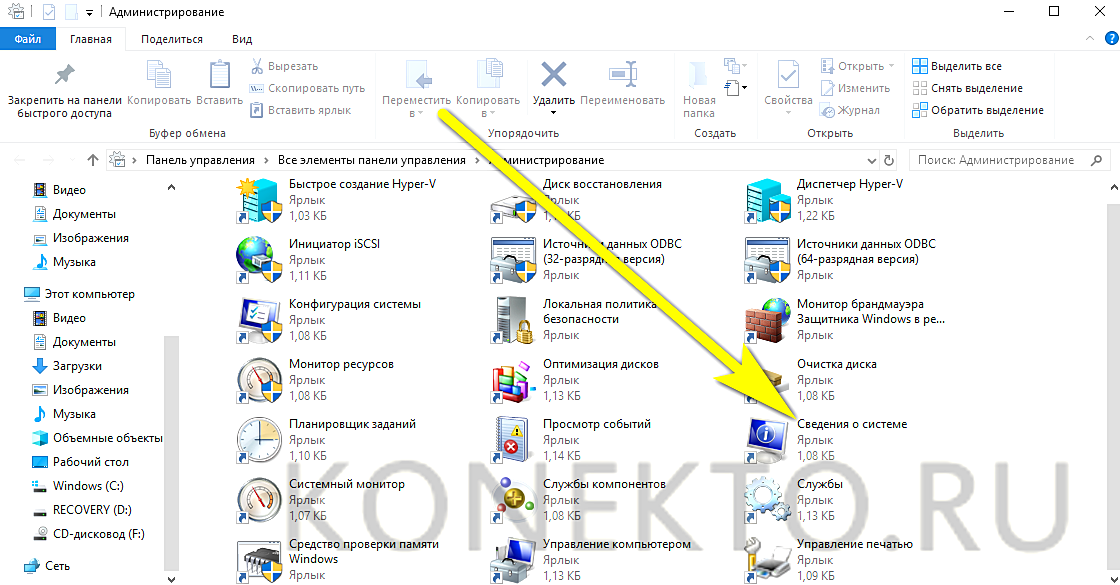Click the search box Поиск: Администрирование
Screen dimensions: 1120x585
(996, 160)
